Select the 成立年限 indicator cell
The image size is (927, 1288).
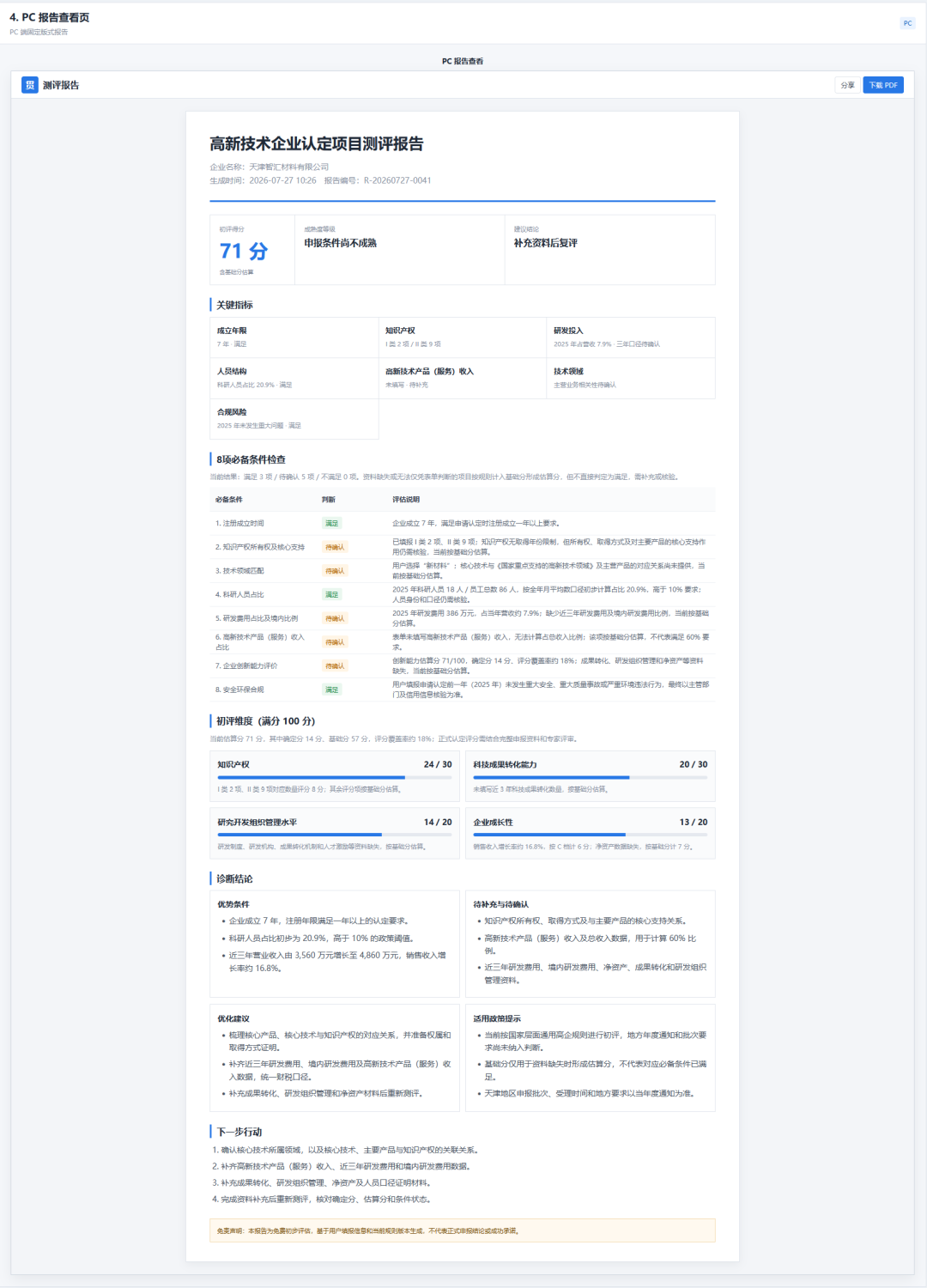[x=294, y=337]
